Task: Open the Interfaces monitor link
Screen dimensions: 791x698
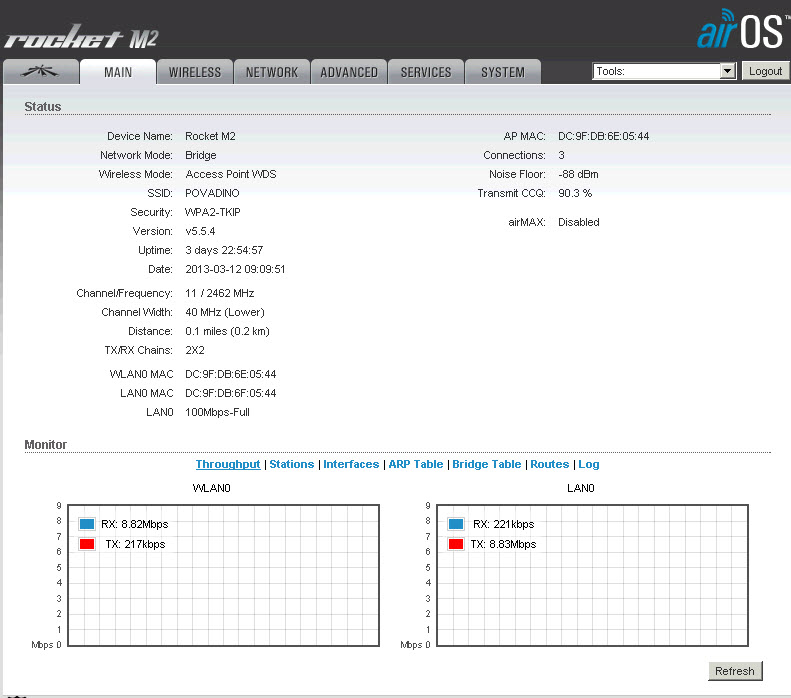Action: [x=351, y=464]
